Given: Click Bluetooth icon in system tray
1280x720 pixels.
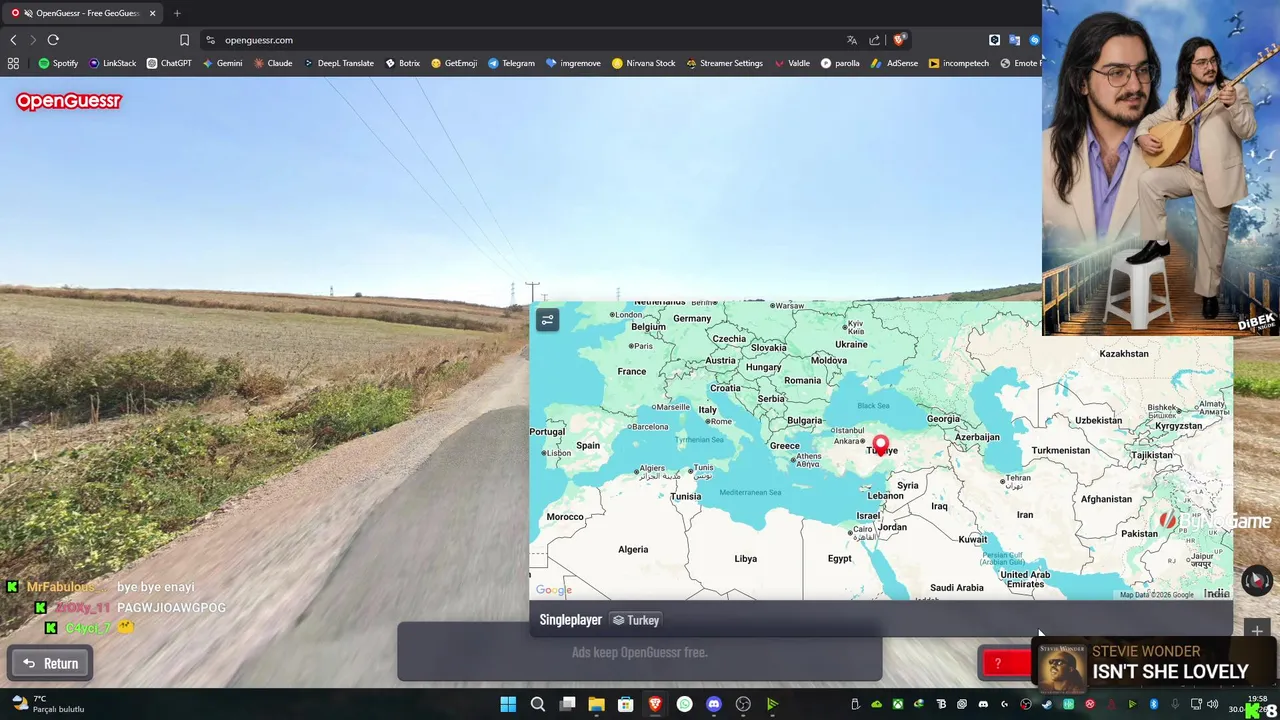Looking at the screenshot, I should coord(1153,704).
